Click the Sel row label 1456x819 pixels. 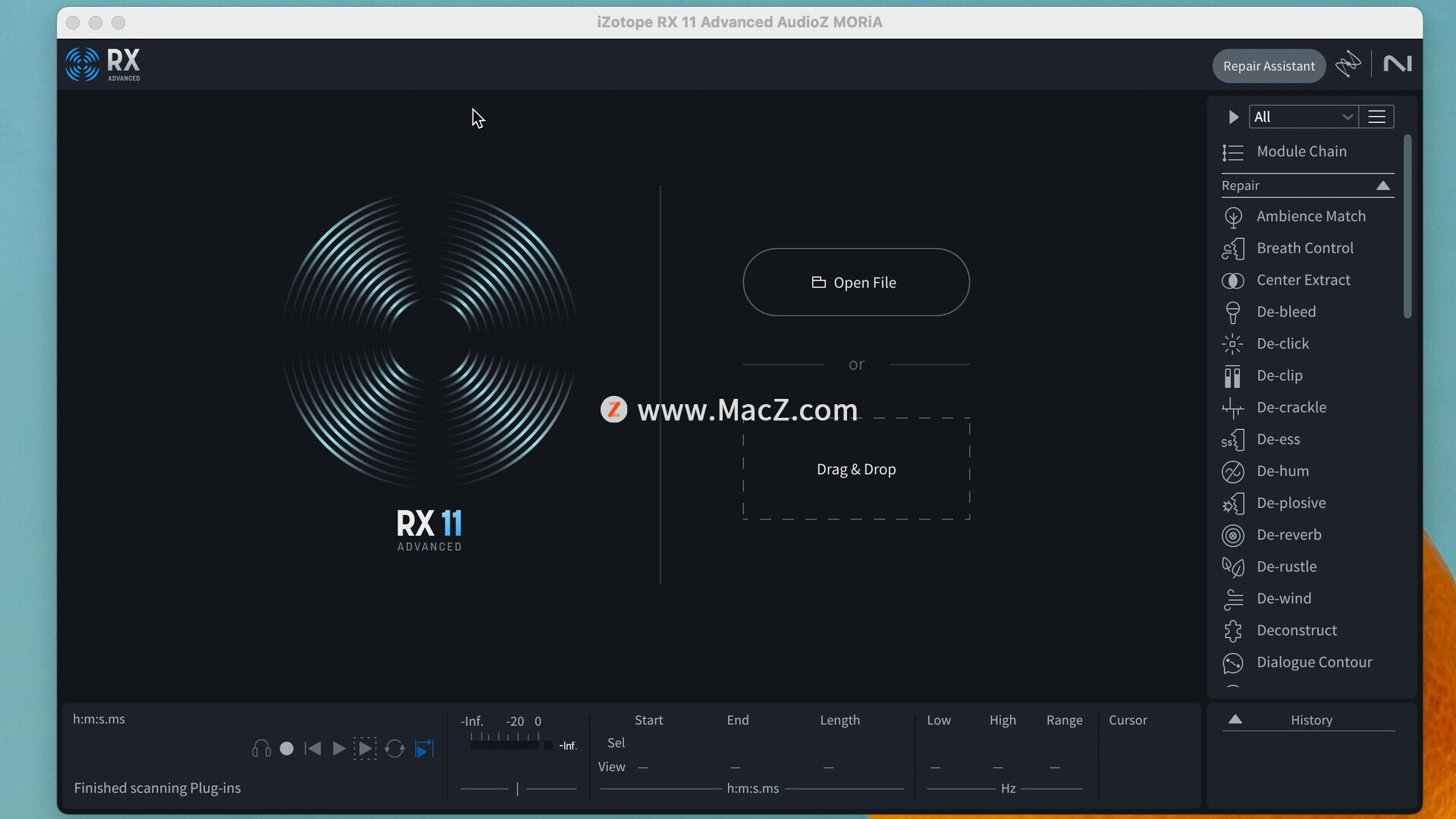pos(616,743)
